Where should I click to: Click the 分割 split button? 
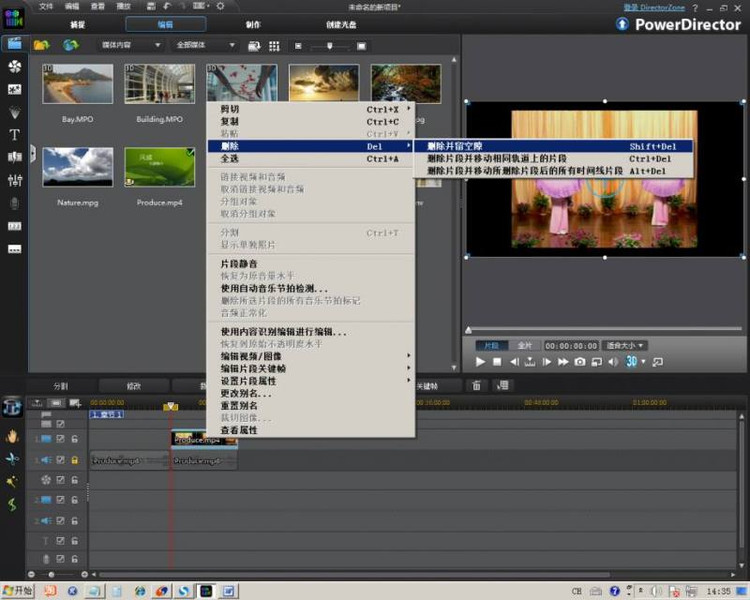click(x=61, y=386)
